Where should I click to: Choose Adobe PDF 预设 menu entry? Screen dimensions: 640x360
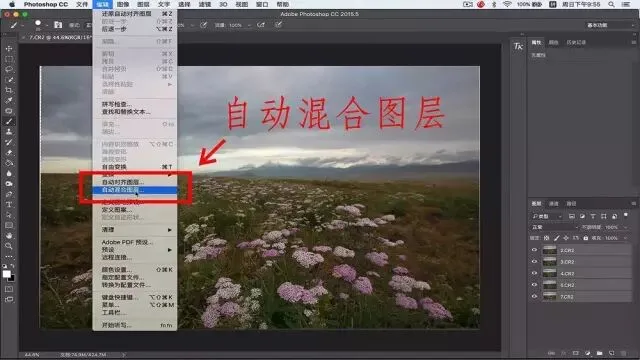[135, 242]
